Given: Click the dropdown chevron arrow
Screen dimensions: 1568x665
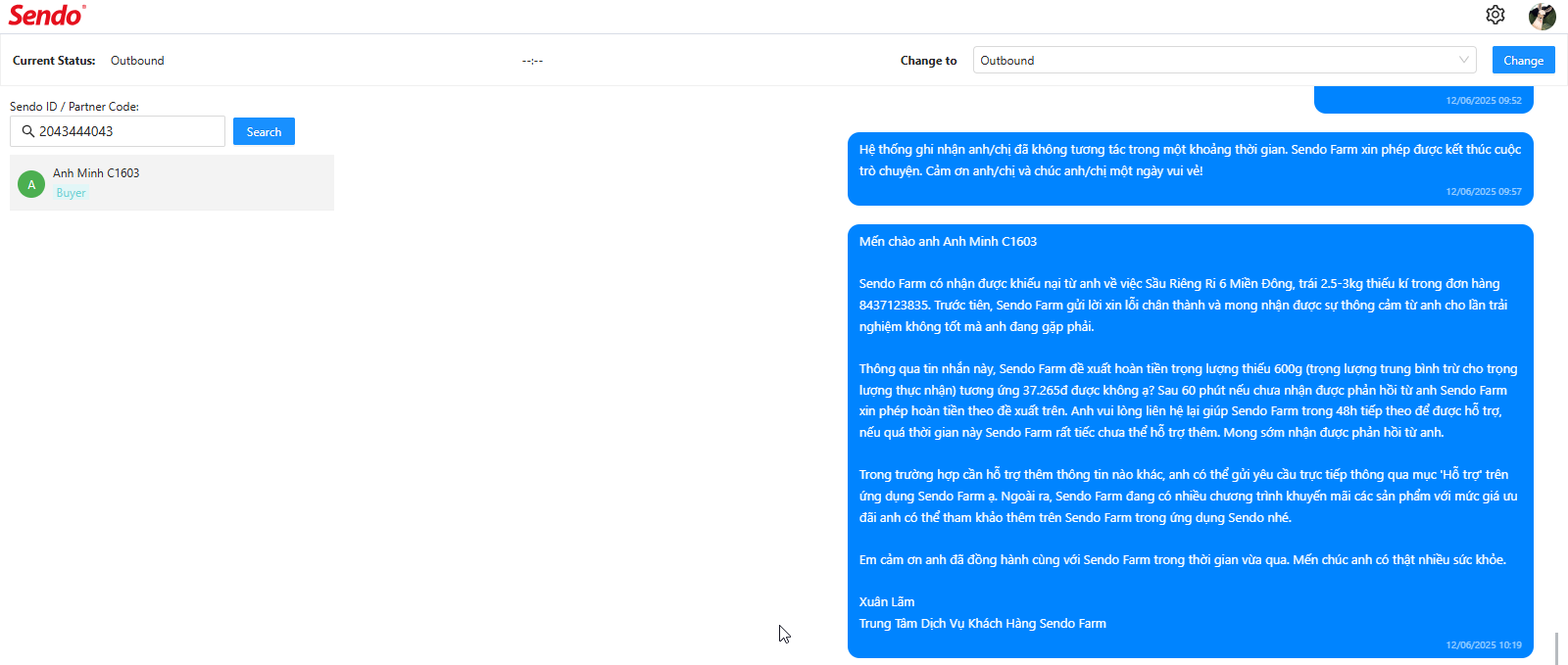Looking at the screenshot, I should (x=1464, y=60).
